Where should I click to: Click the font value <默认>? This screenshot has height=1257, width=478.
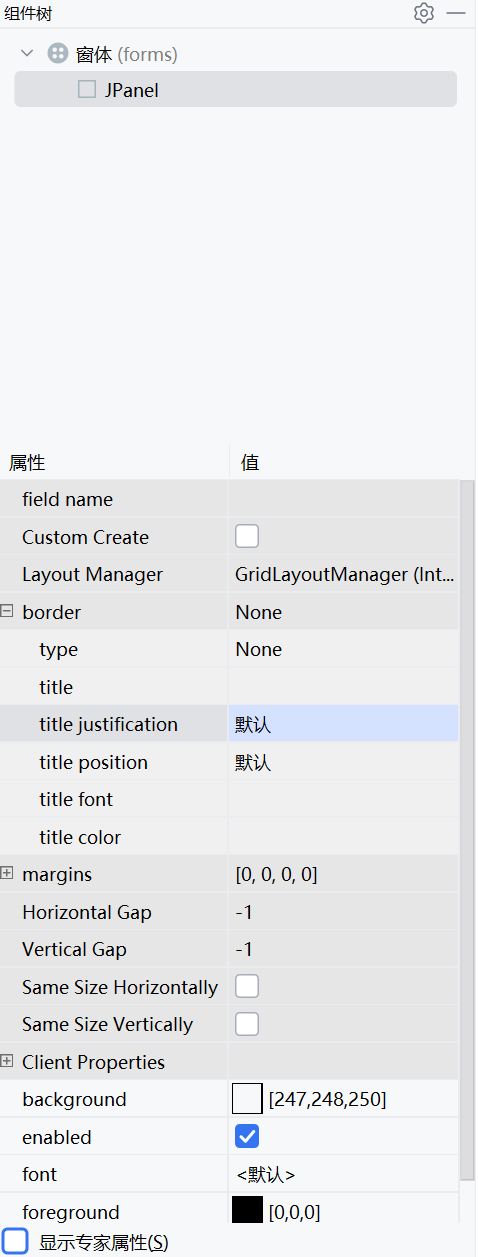(266, 1174)
